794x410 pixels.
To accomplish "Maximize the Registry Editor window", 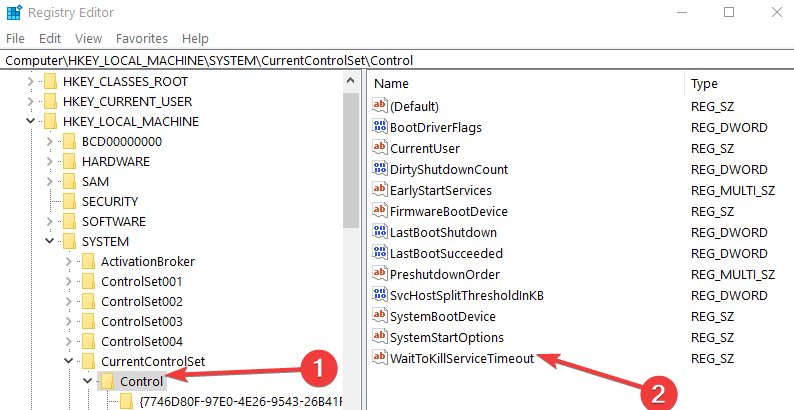I will point(729,12).
